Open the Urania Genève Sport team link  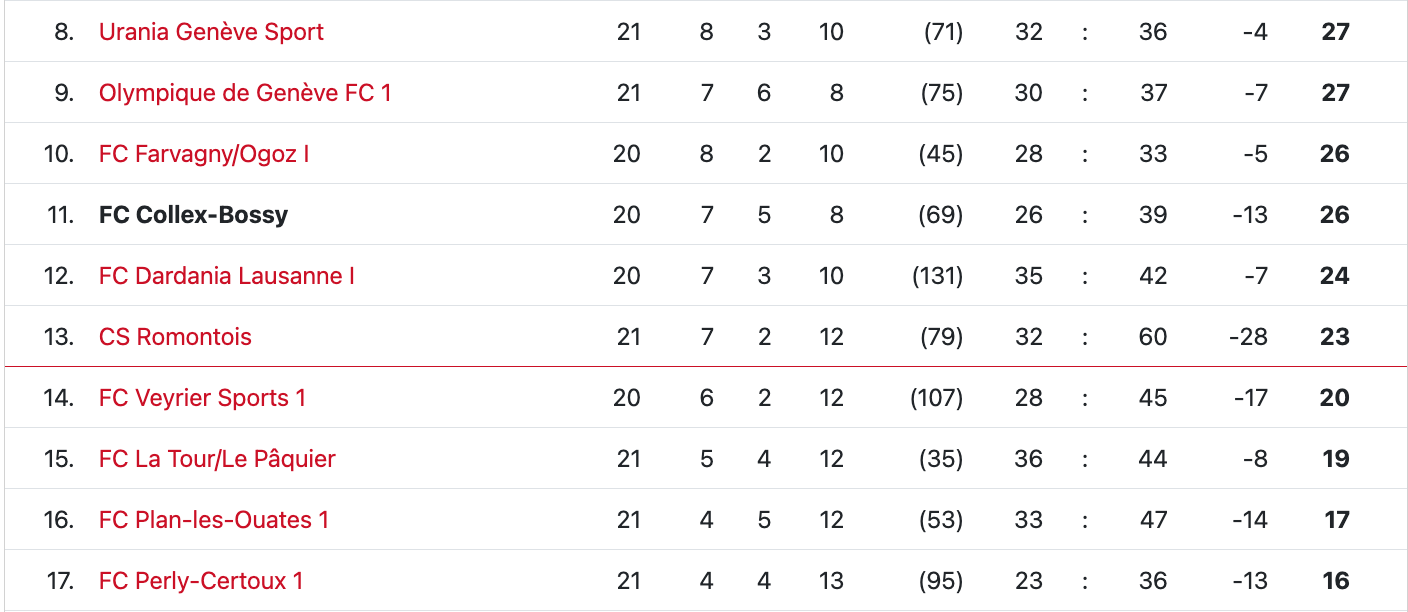point(211,32)
